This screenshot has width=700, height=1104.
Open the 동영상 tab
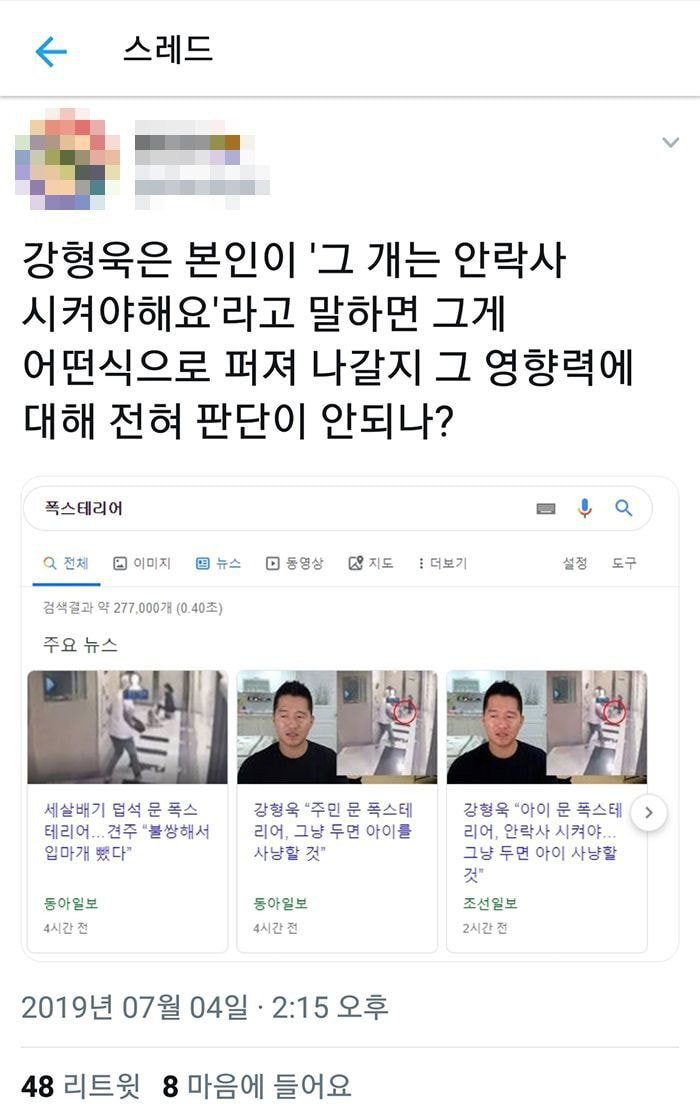coord(294,563)
